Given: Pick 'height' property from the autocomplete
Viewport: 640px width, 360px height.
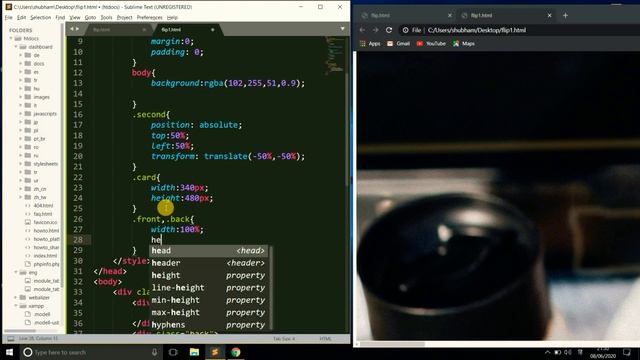Looking at the screenshot, I should pyautogui.click(x=208, y=276).
